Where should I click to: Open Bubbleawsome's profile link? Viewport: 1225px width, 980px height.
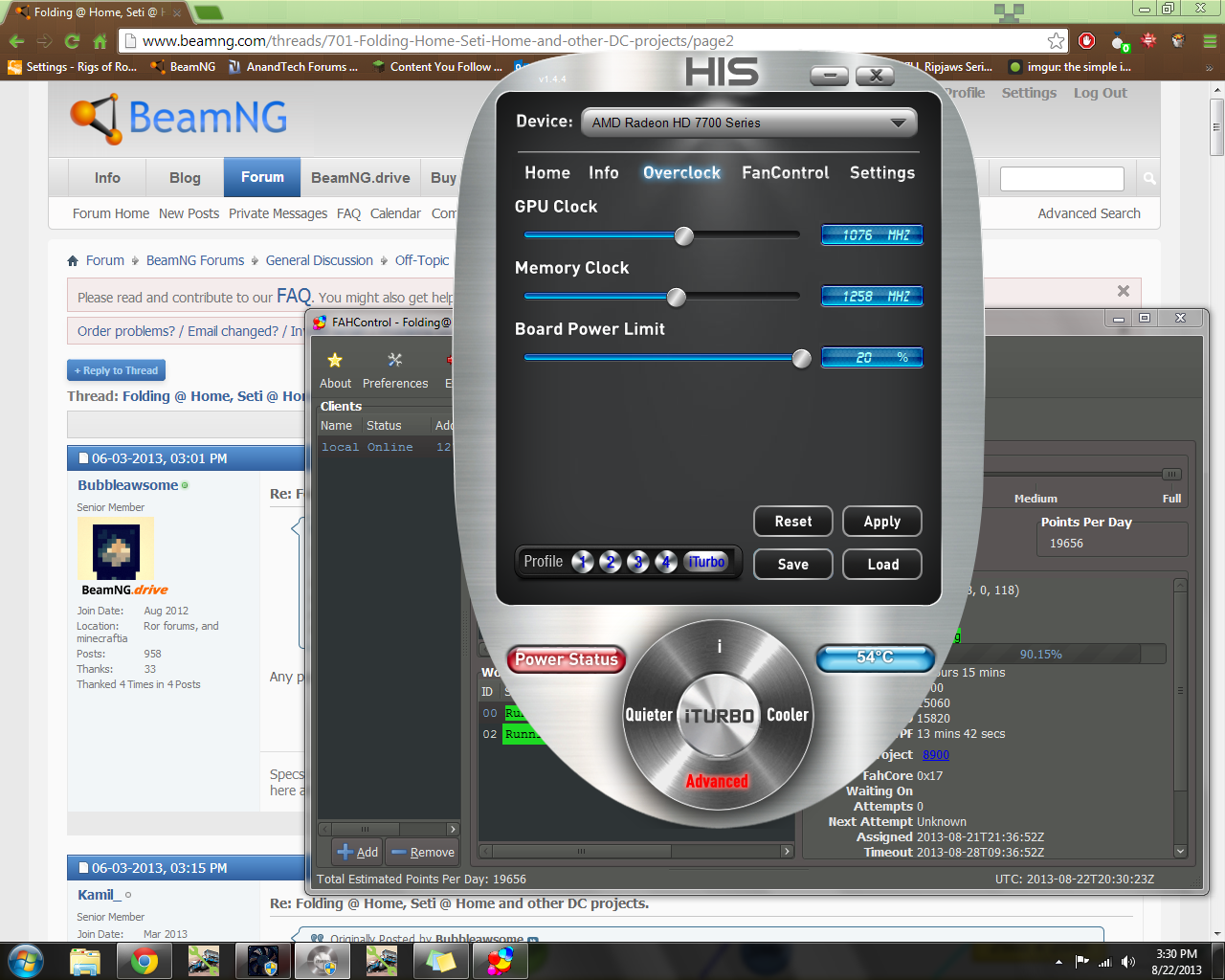tap(127, 485)
